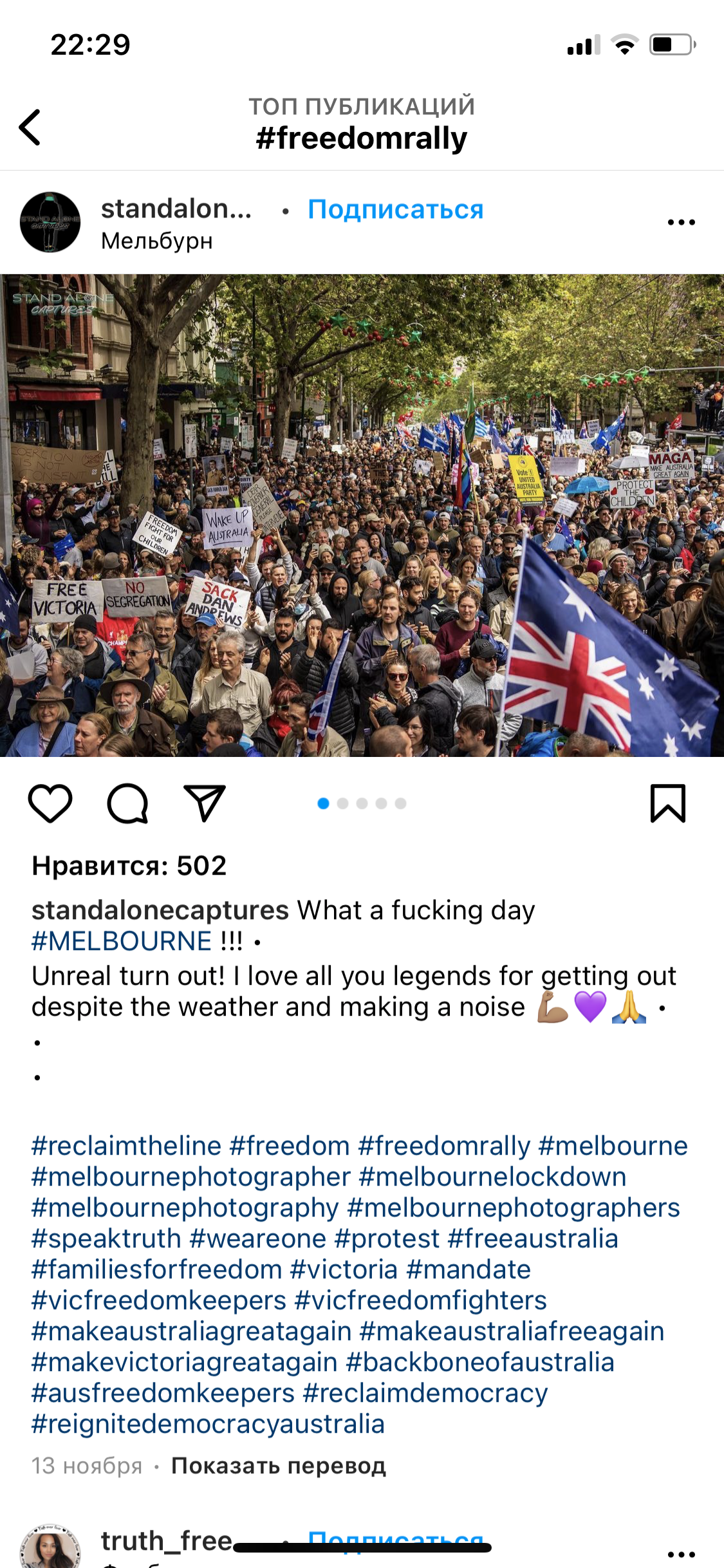Like the post with heart icon

[50, 803]
